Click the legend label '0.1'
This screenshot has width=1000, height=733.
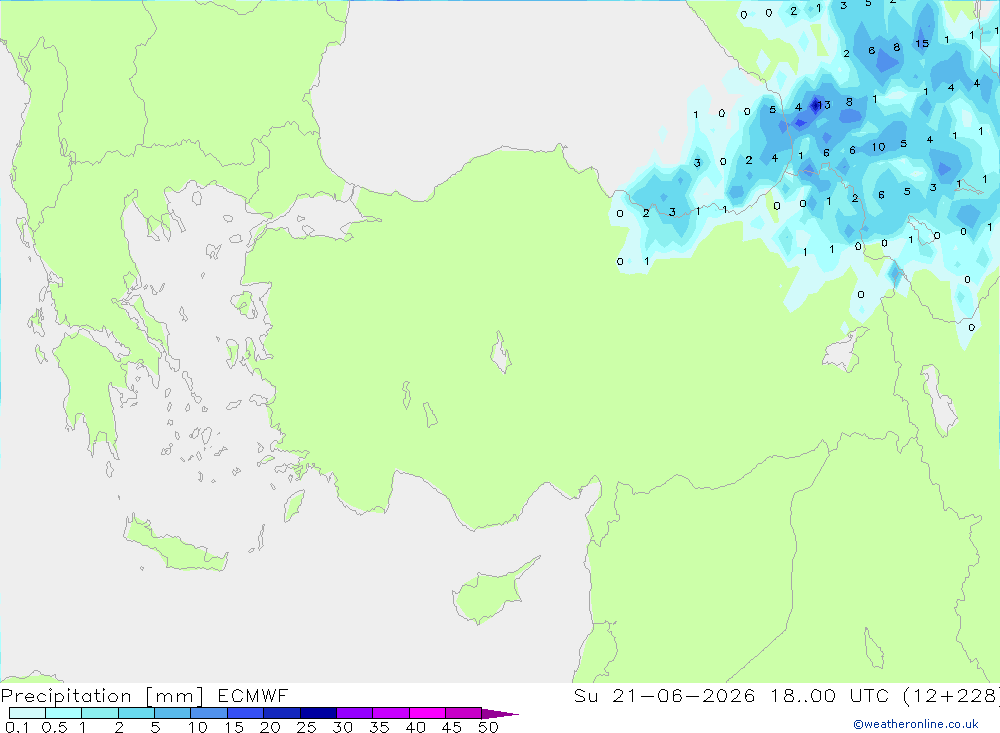[x=17, y=727]
